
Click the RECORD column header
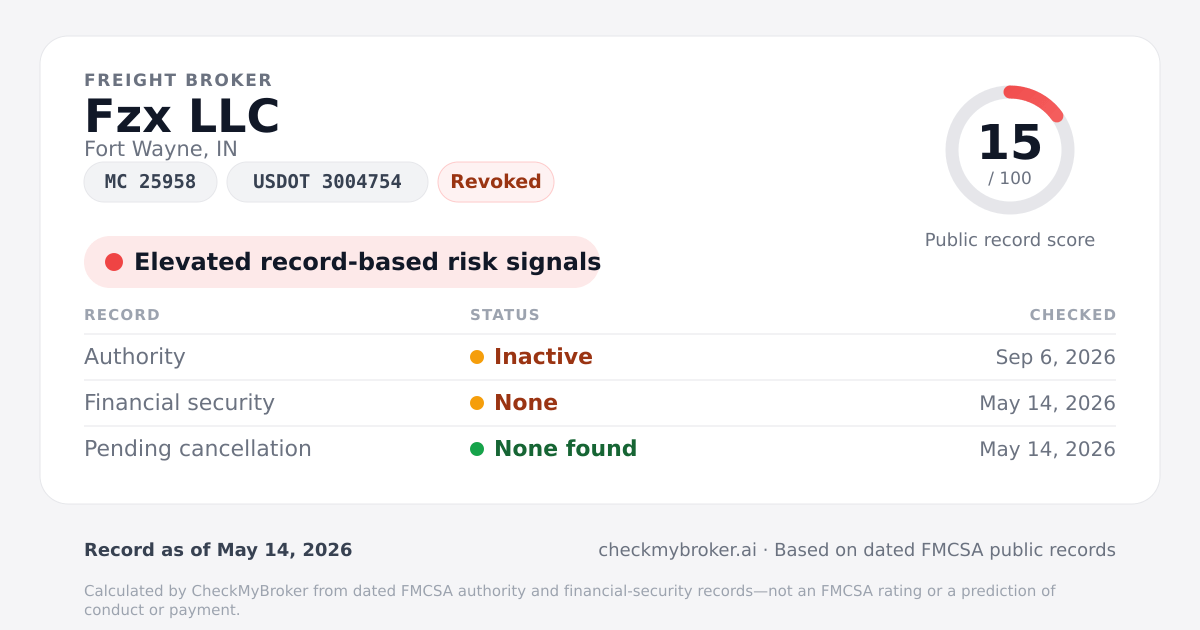coord(122,315)
